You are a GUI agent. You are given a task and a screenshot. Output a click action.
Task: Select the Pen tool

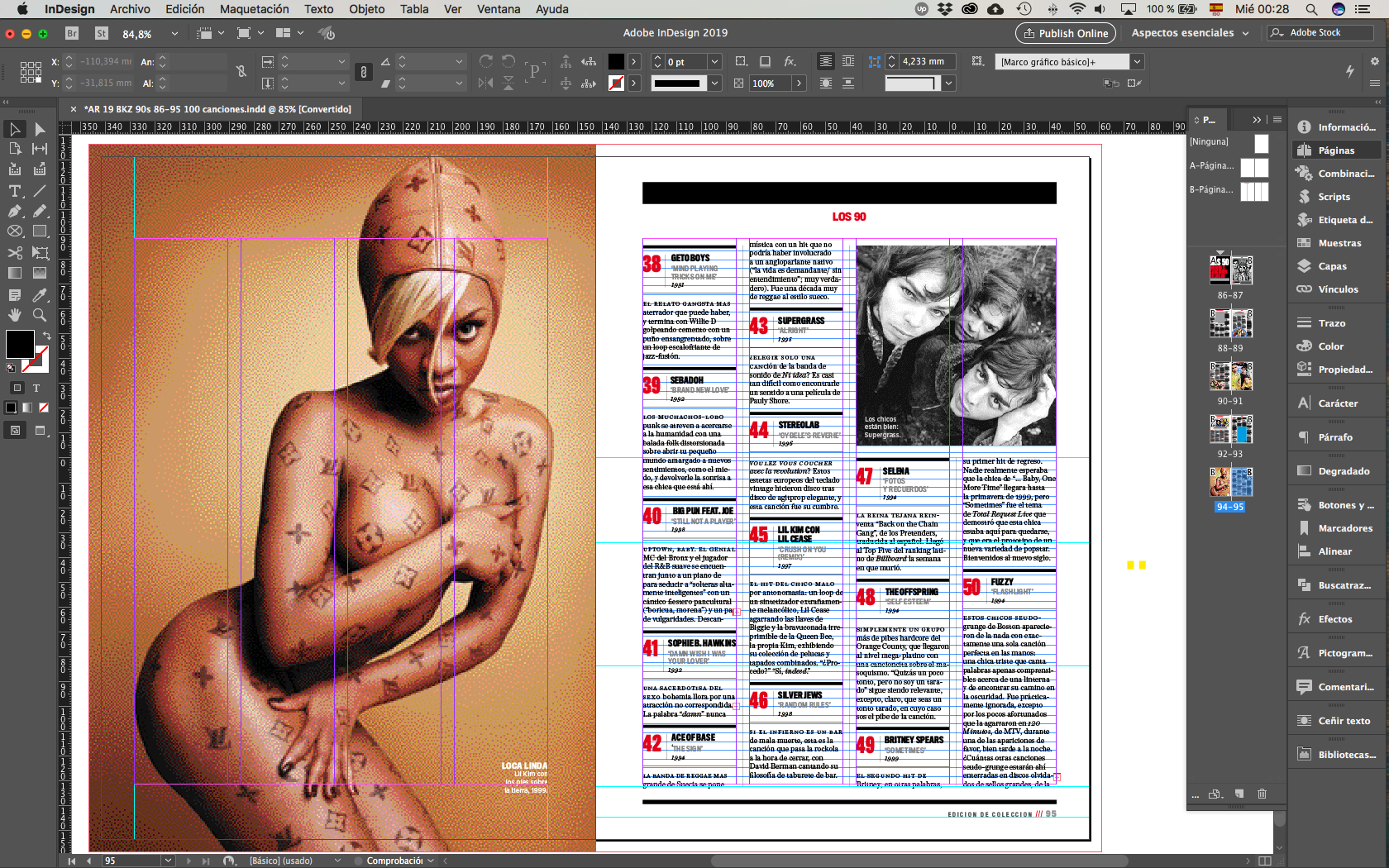point(15,211)
